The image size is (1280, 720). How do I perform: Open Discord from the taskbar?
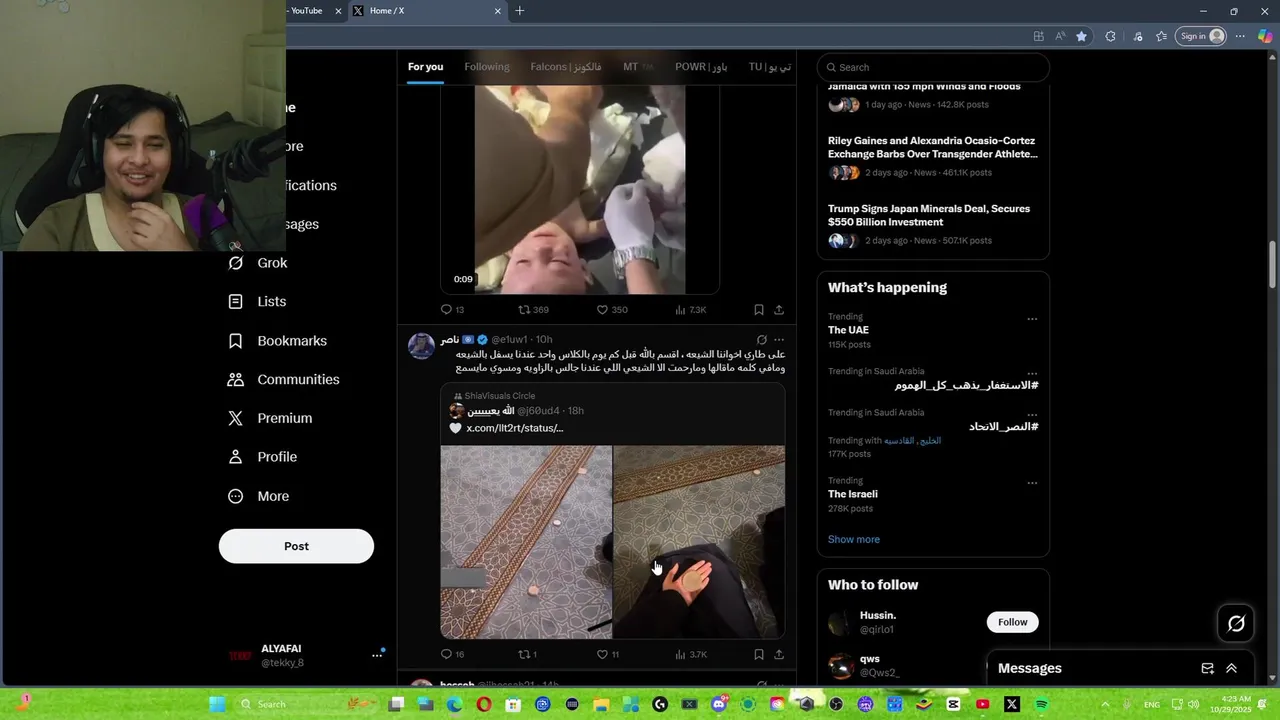click(718, 704)
